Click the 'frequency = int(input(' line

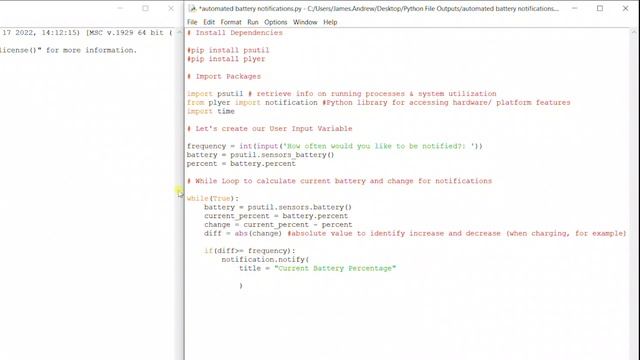point(335,146)
